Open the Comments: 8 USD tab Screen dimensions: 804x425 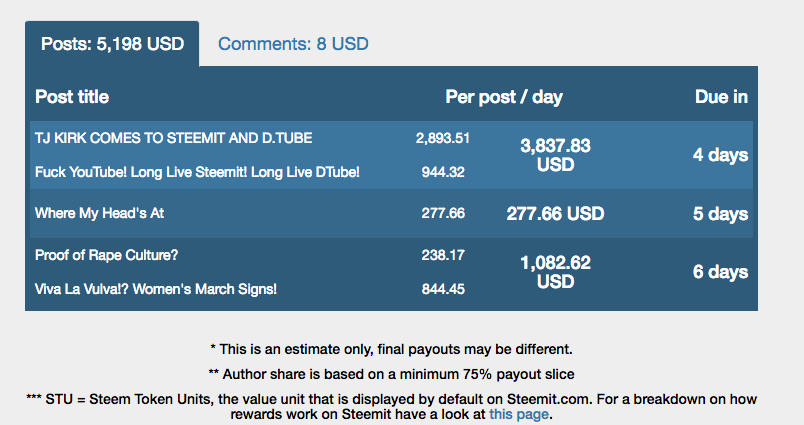[x=293, y=44]
